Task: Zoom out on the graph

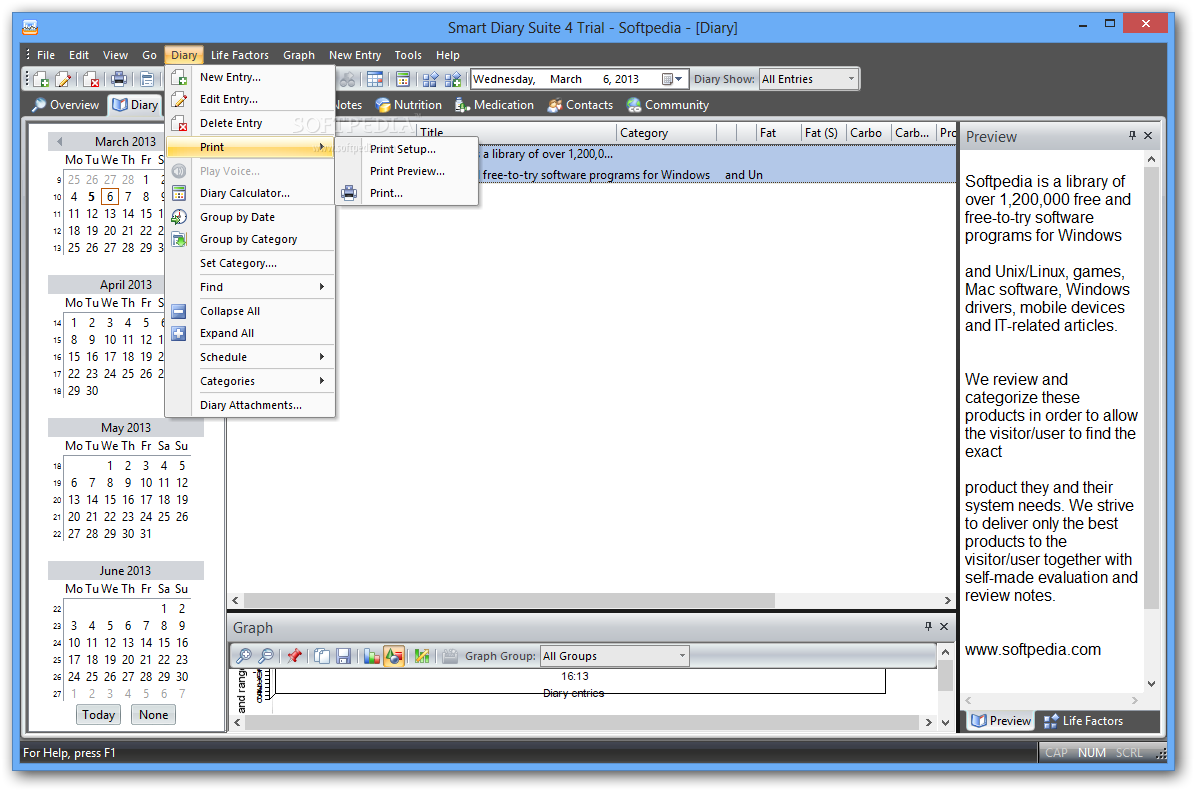Action: pos(267,655)
